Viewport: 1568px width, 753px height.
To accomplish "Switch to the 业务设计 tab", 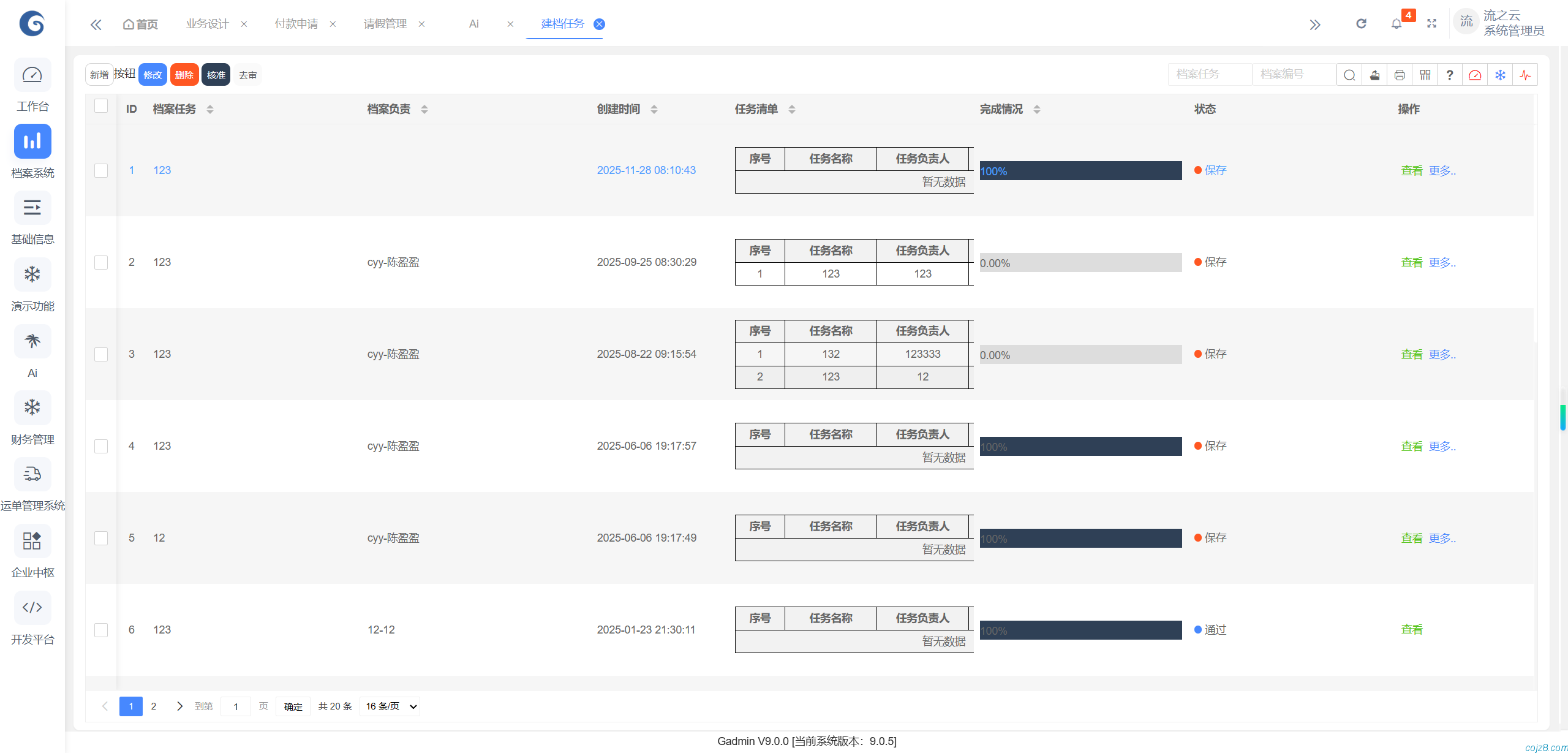I will (207, 24).
